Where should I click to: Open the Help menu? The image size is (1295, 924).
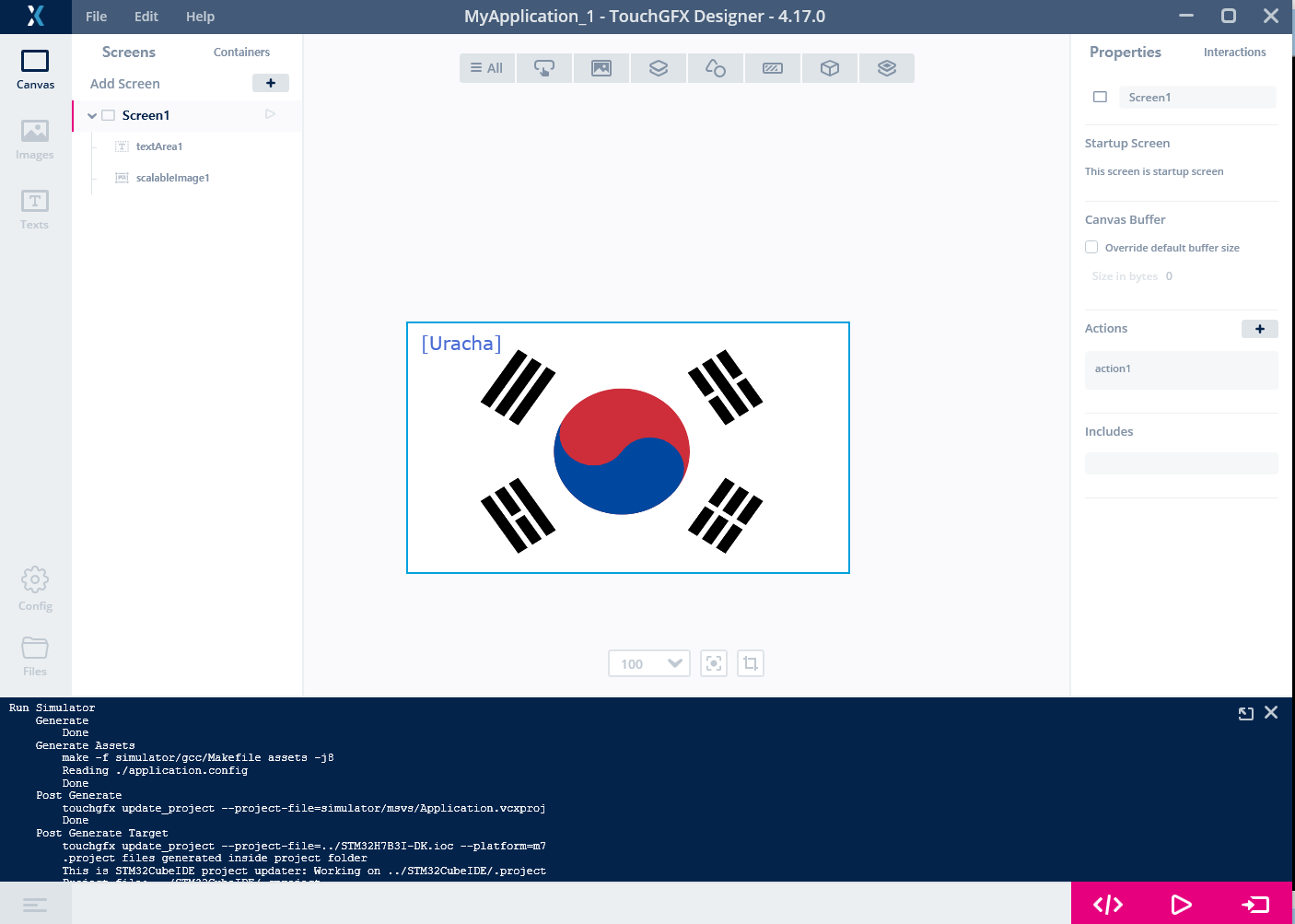[200, 17]
